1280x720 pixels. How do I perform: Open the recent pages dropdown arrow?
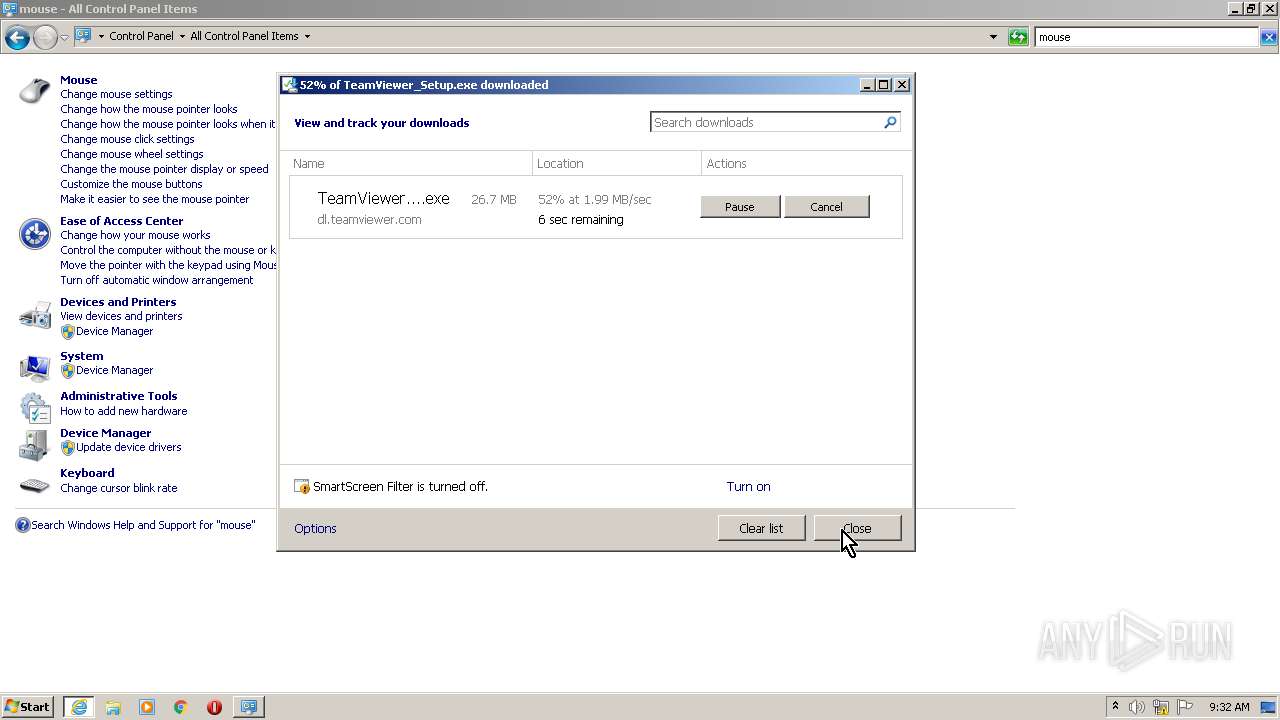tap(64, 37)
